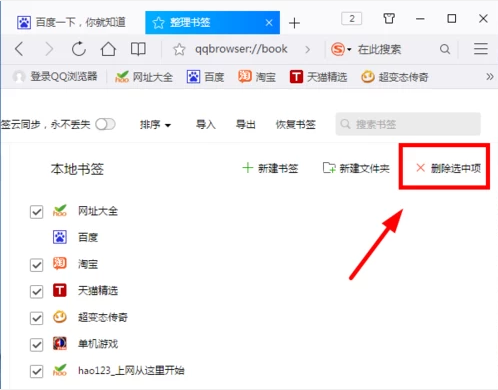Click 删除选中项 to delete selected items
Viewport: 498px width, 390px height.
click(x=448, y=168)
